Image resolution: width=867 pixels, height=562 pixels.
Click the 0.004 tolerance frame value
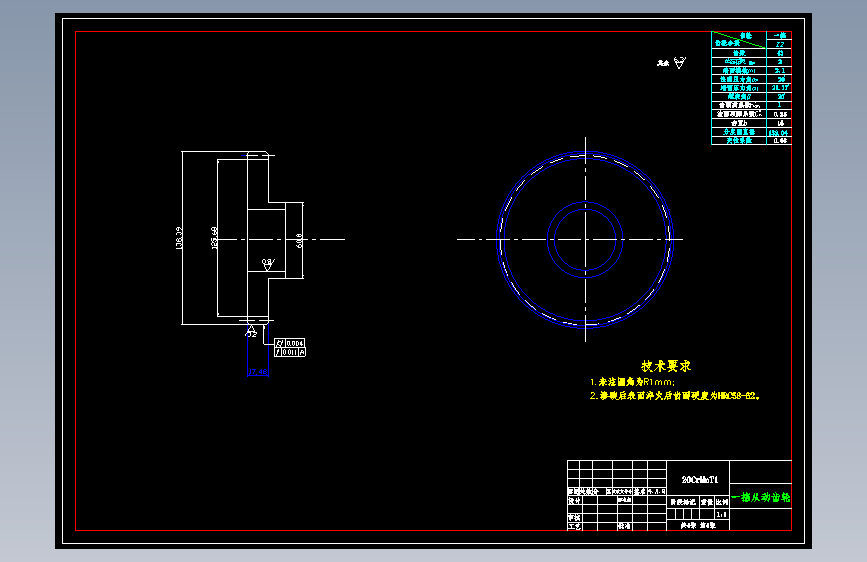(x=295, y=344)
